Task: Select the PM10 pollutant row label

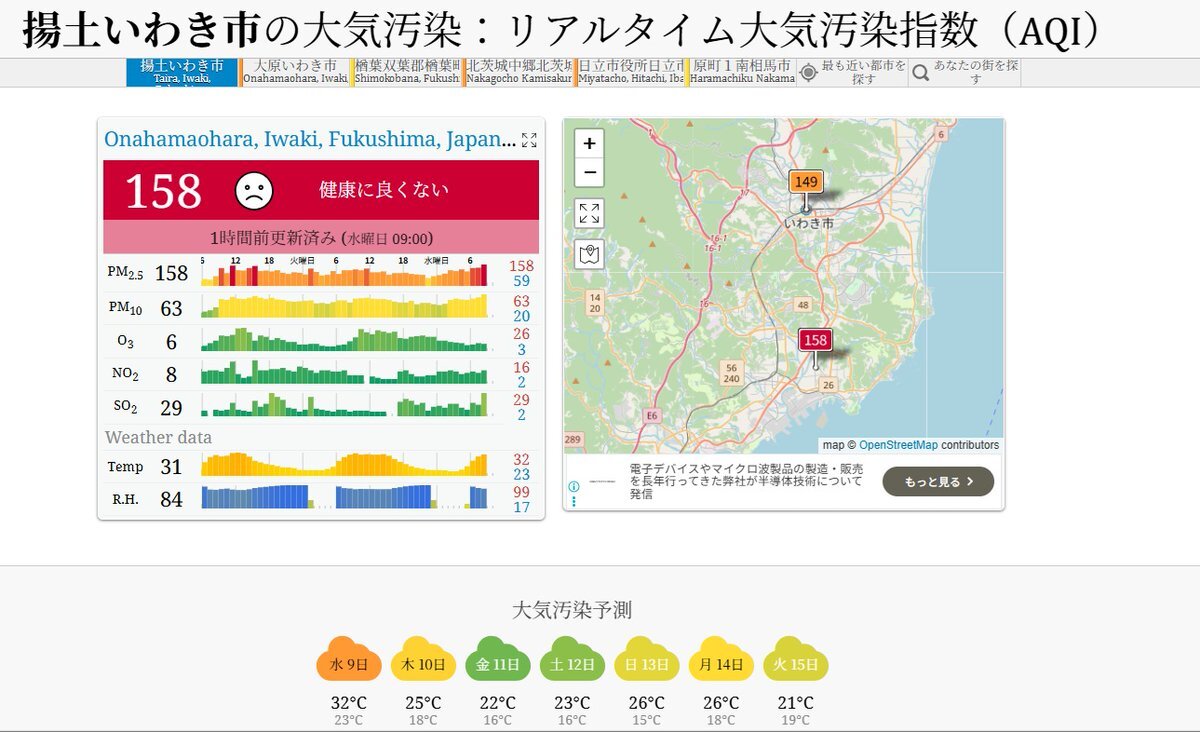Action: 126,308
